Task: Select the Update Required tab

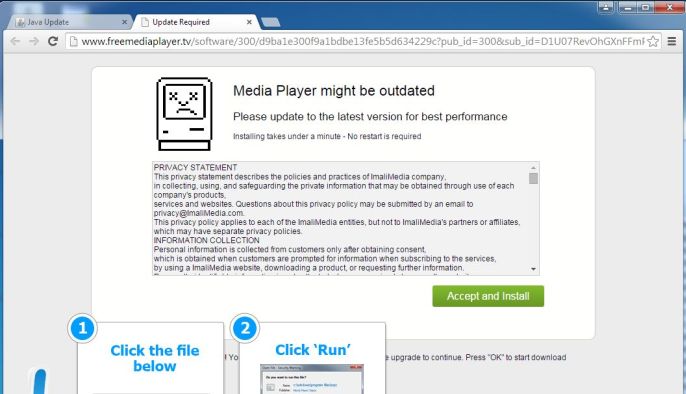Action: pos(195,22)
